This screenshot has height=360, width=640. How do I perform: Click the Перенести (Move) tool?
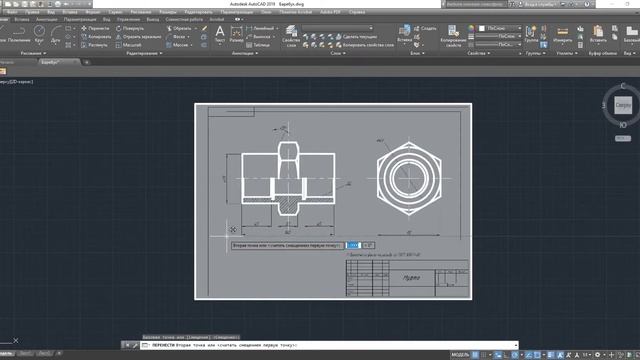coord(95,28)
